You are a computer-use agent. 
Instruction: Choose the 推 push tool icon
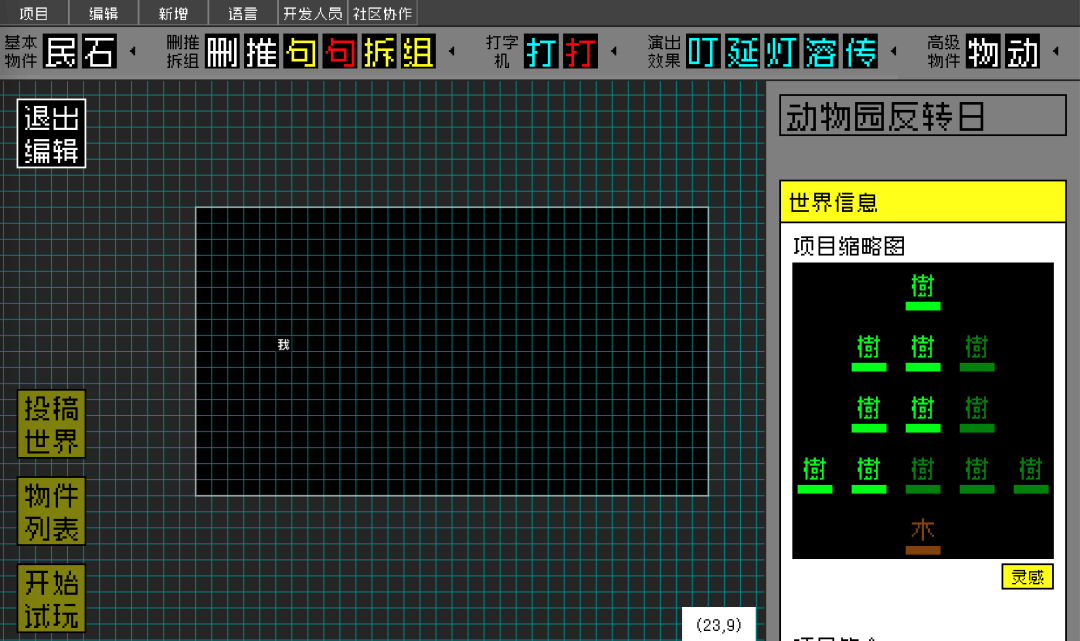(262, 52)
